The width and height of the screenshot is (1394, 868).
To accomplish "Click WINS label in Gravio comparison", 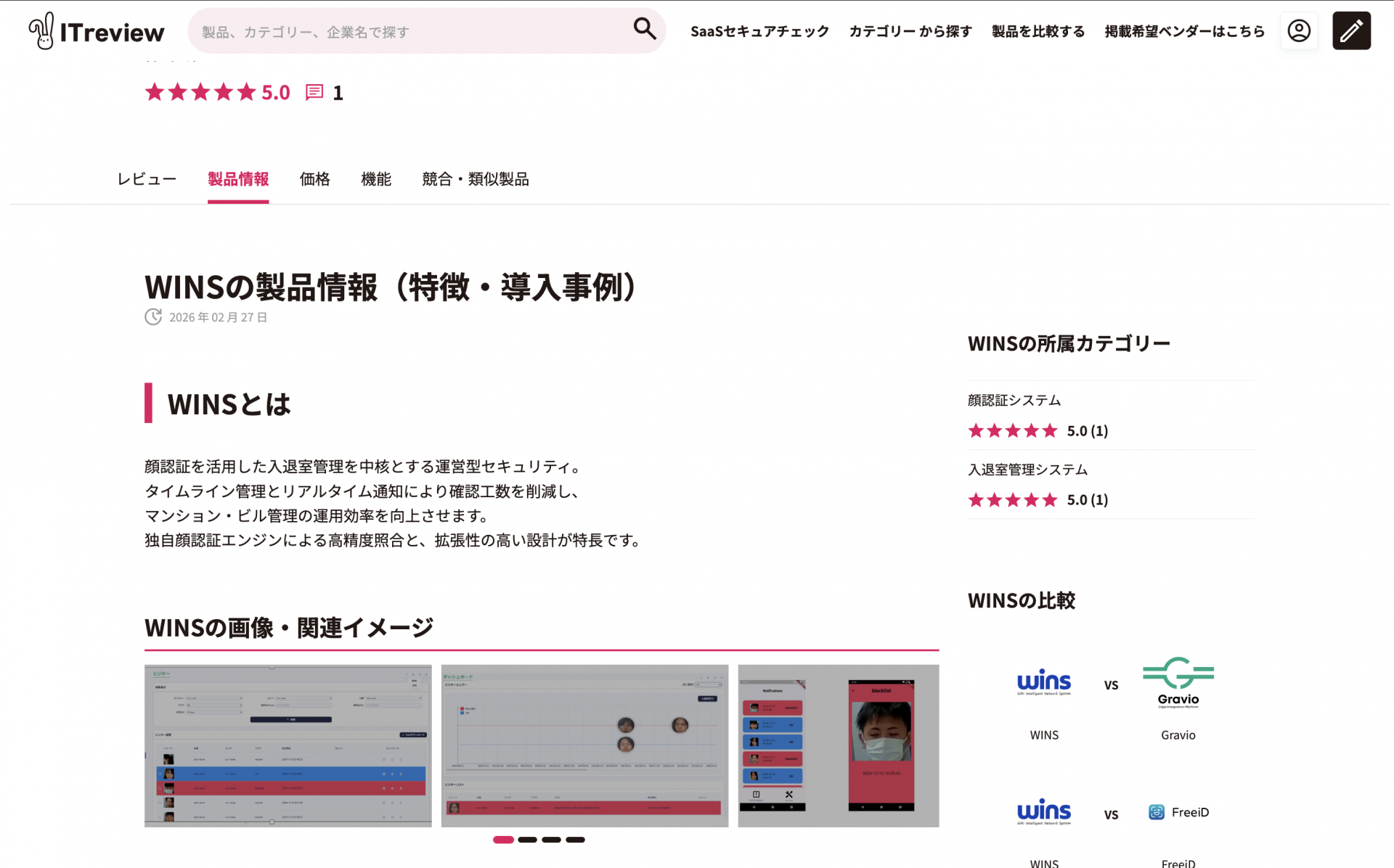I will [x=1044, y=735].
